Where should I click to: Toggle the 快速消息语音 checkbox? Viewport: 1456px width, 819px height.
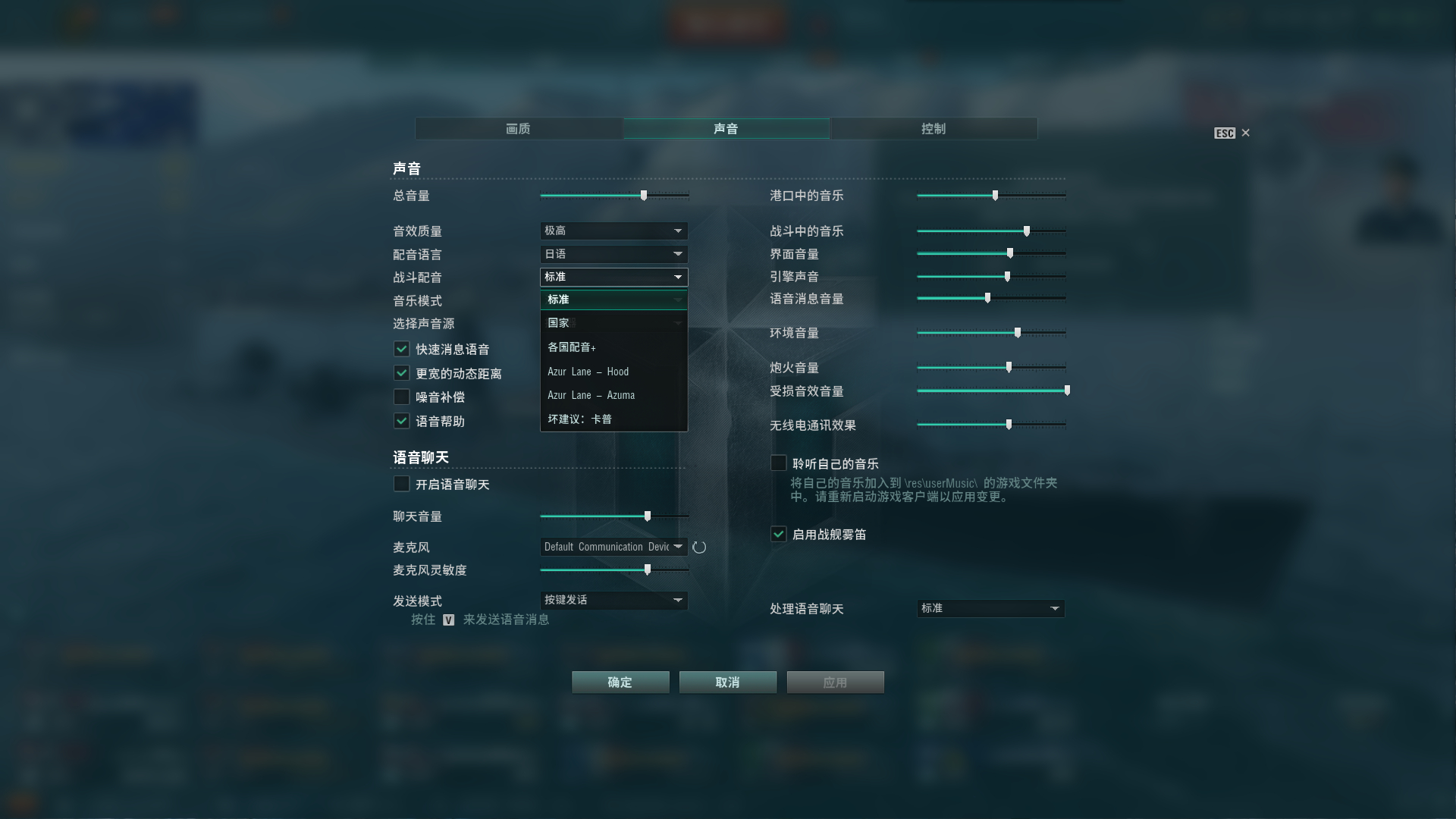pyautogui.click(x=402, y=350)
